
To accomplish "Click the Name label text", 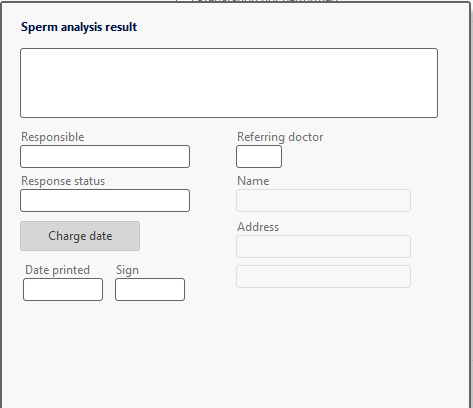I will 253,181.
